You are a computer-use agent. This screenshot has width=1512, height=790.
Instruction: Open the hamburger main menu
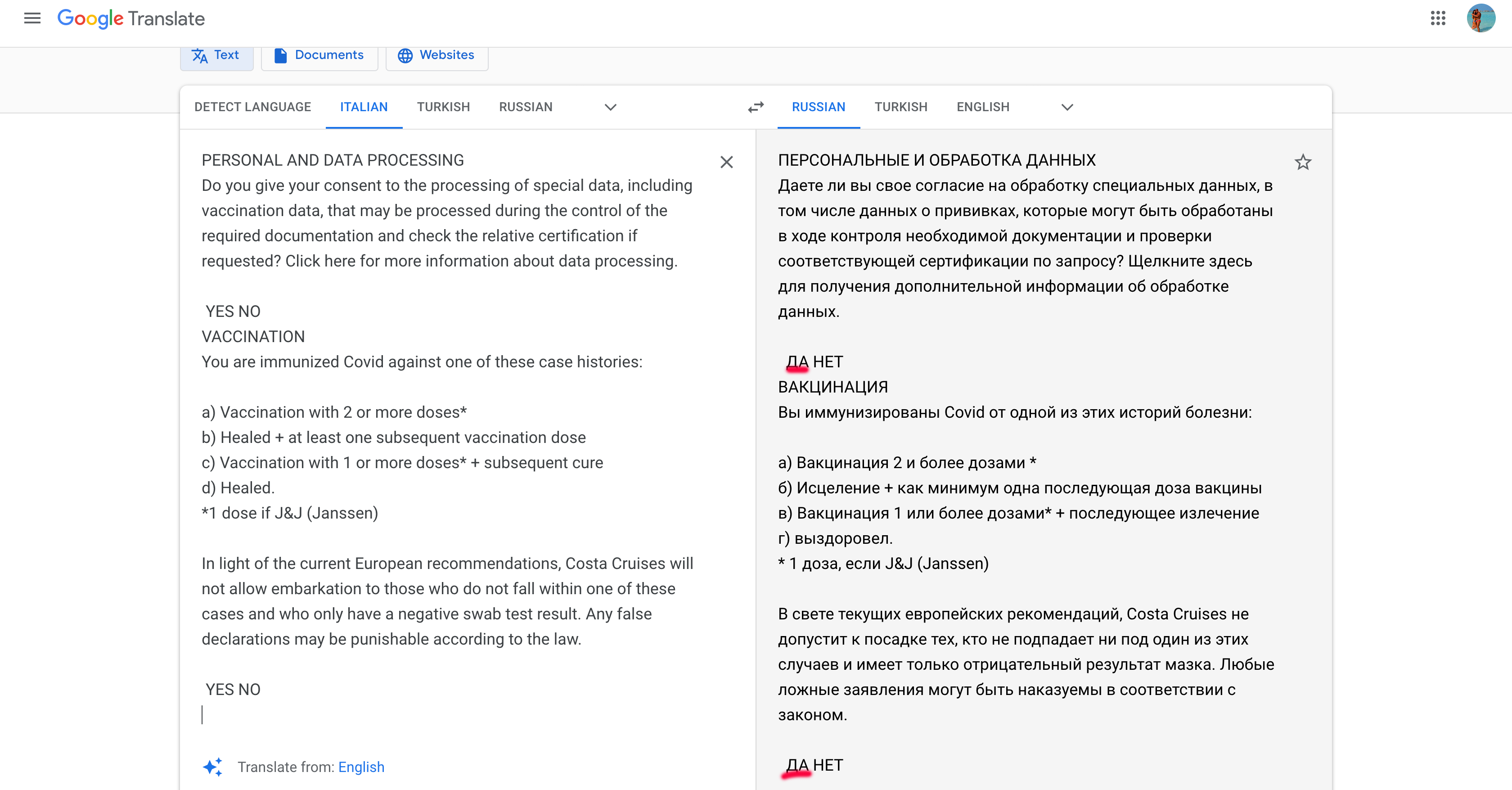pos(32,18)
